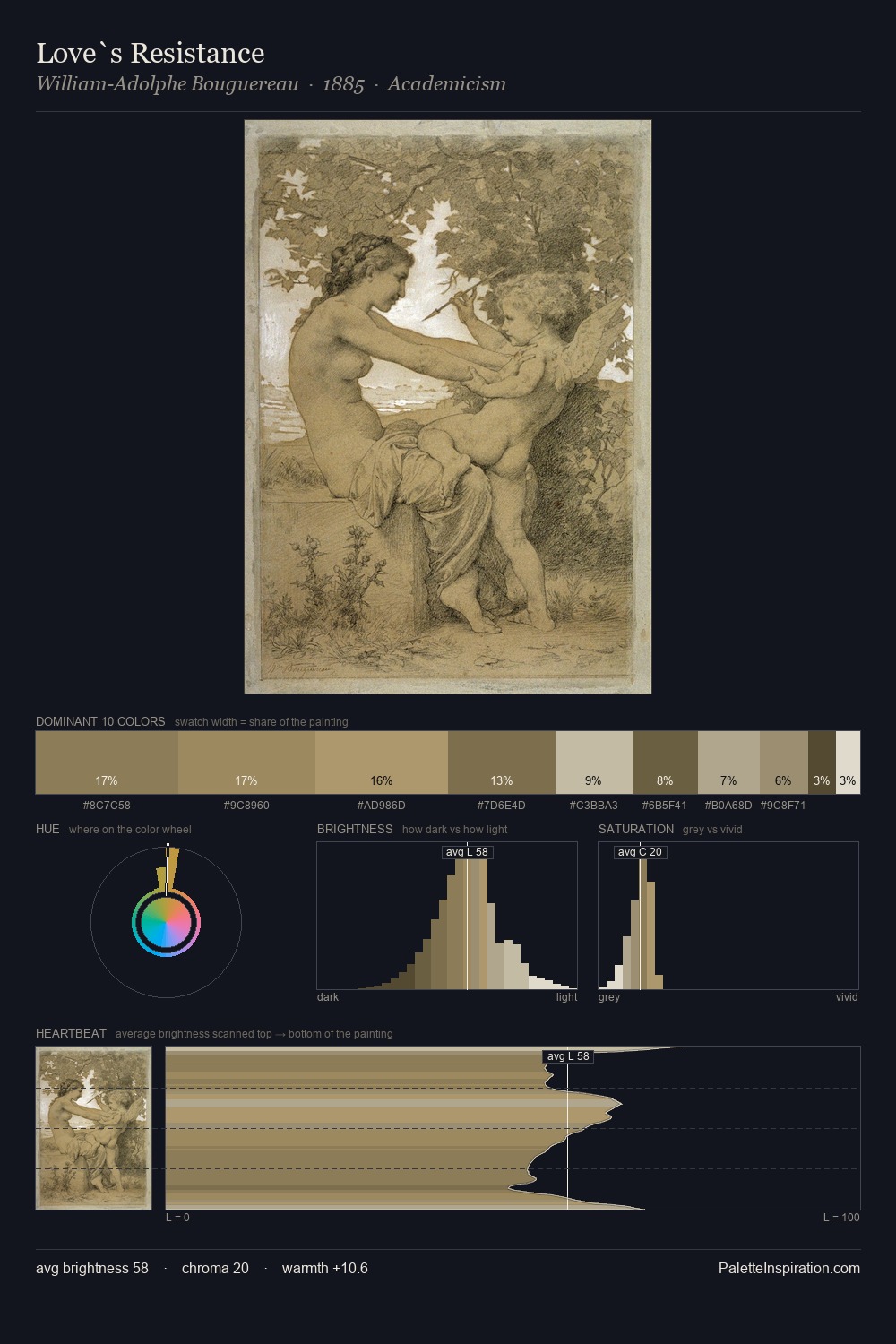
Task: Click the artist name William-Adolphe Bouguereau
Action: coord(168,84)
